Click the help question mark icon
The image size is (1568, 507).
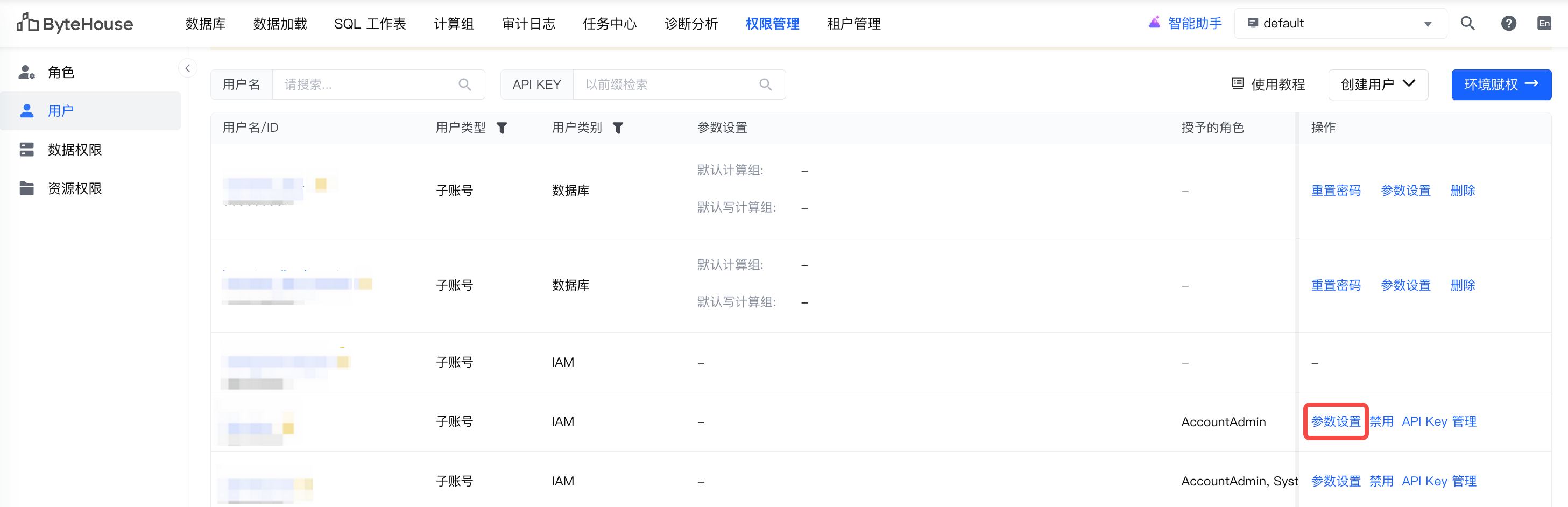[x=1508, y=24]
